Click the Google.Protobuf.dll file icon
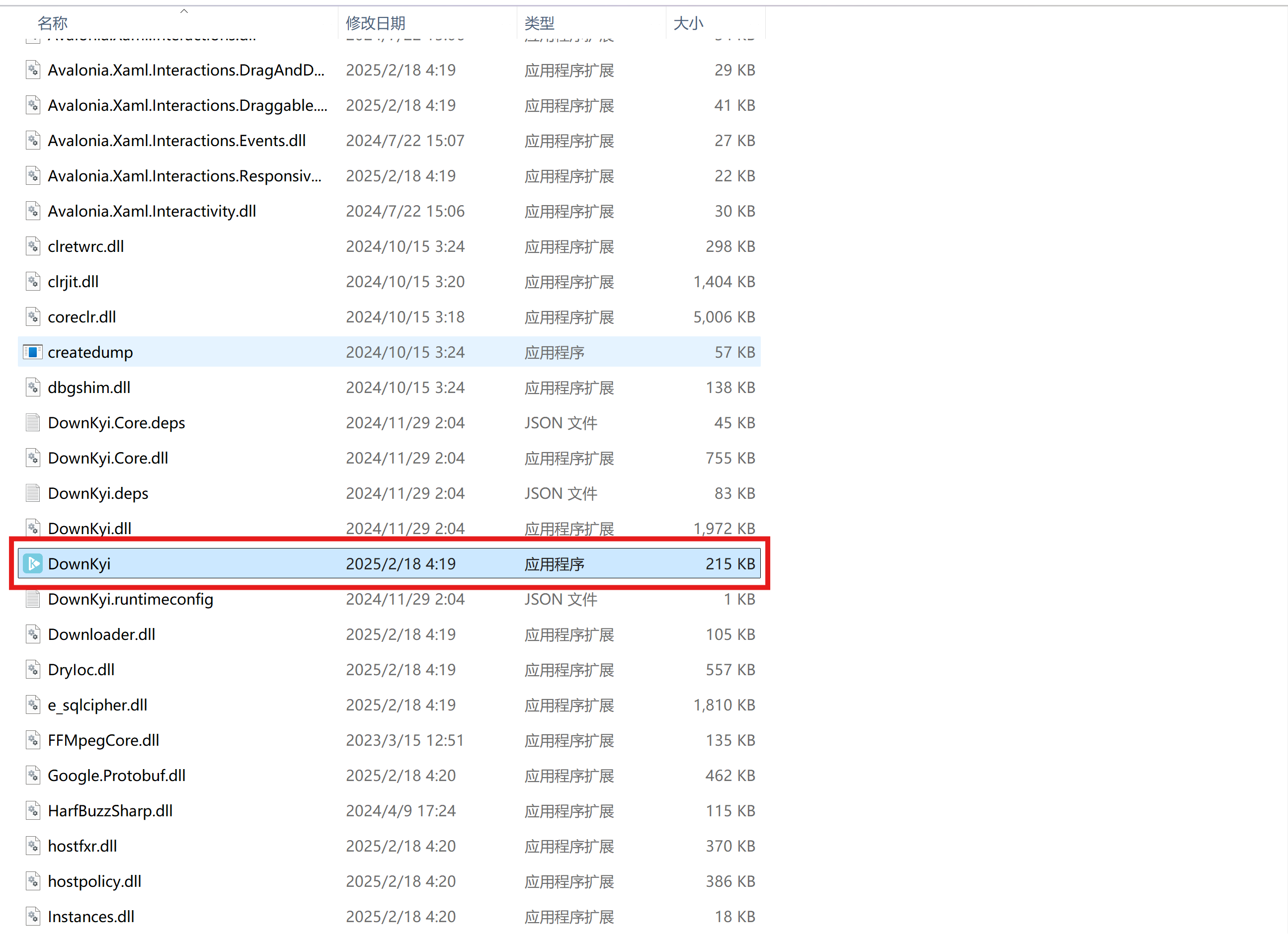The width and height of the screenshot is (1288, 940). pyautogui.click(x=33, y=776)
